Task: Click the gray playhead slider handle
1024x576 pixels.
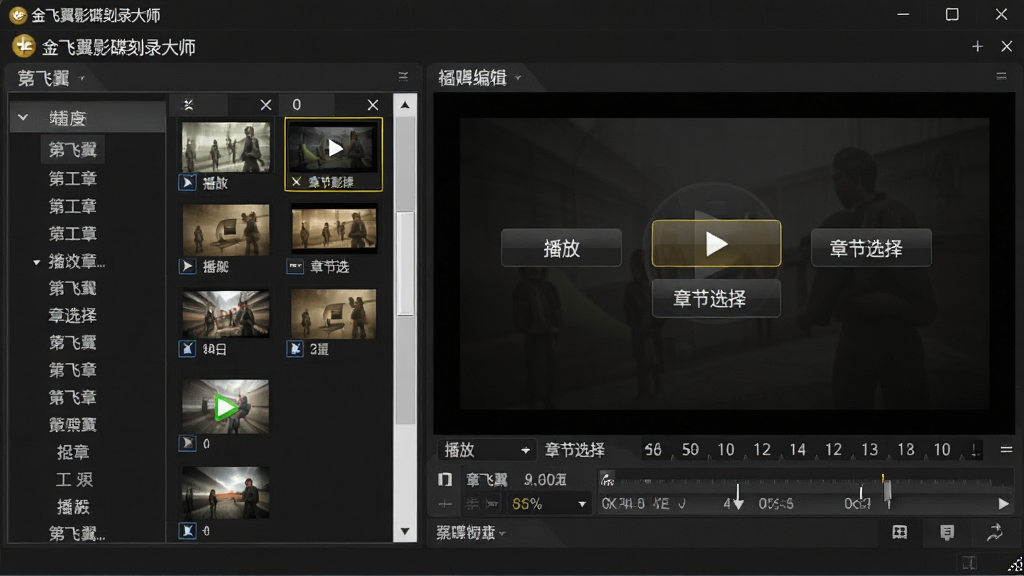Action: click(x=887, y=492)
